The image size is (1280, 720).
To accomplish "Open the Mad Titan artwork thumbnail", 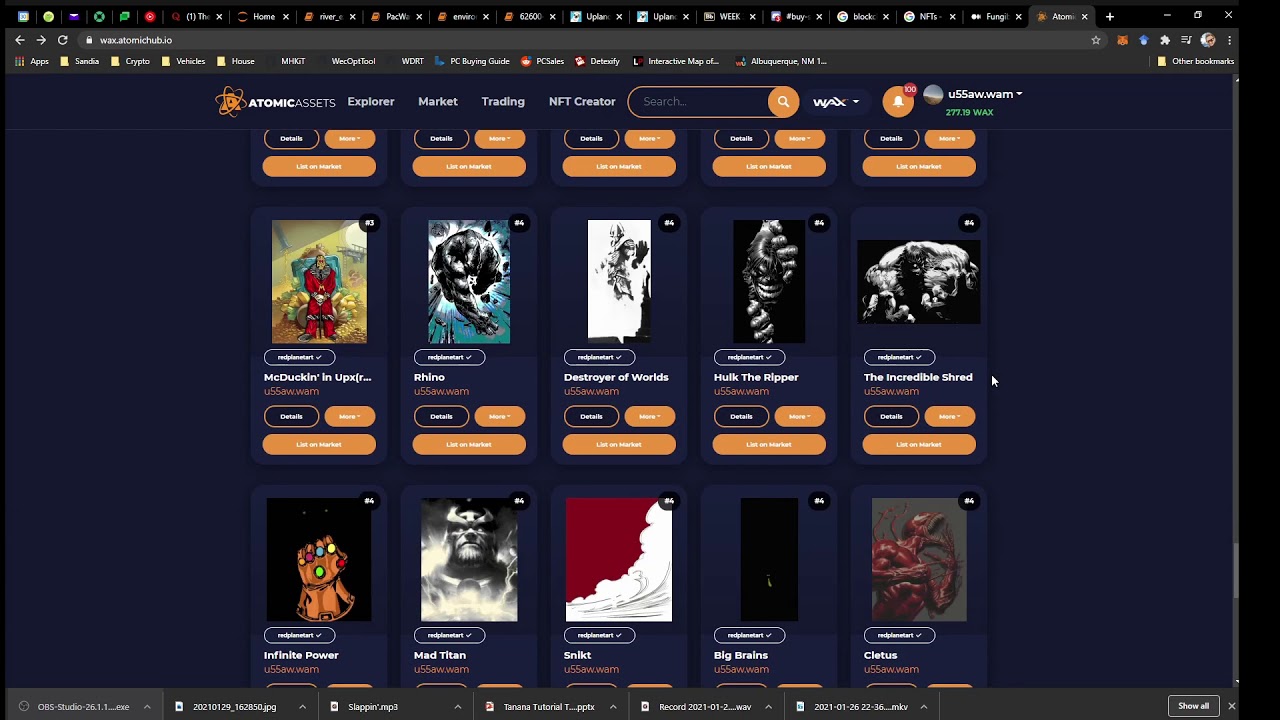I will (x=469, y=560).
